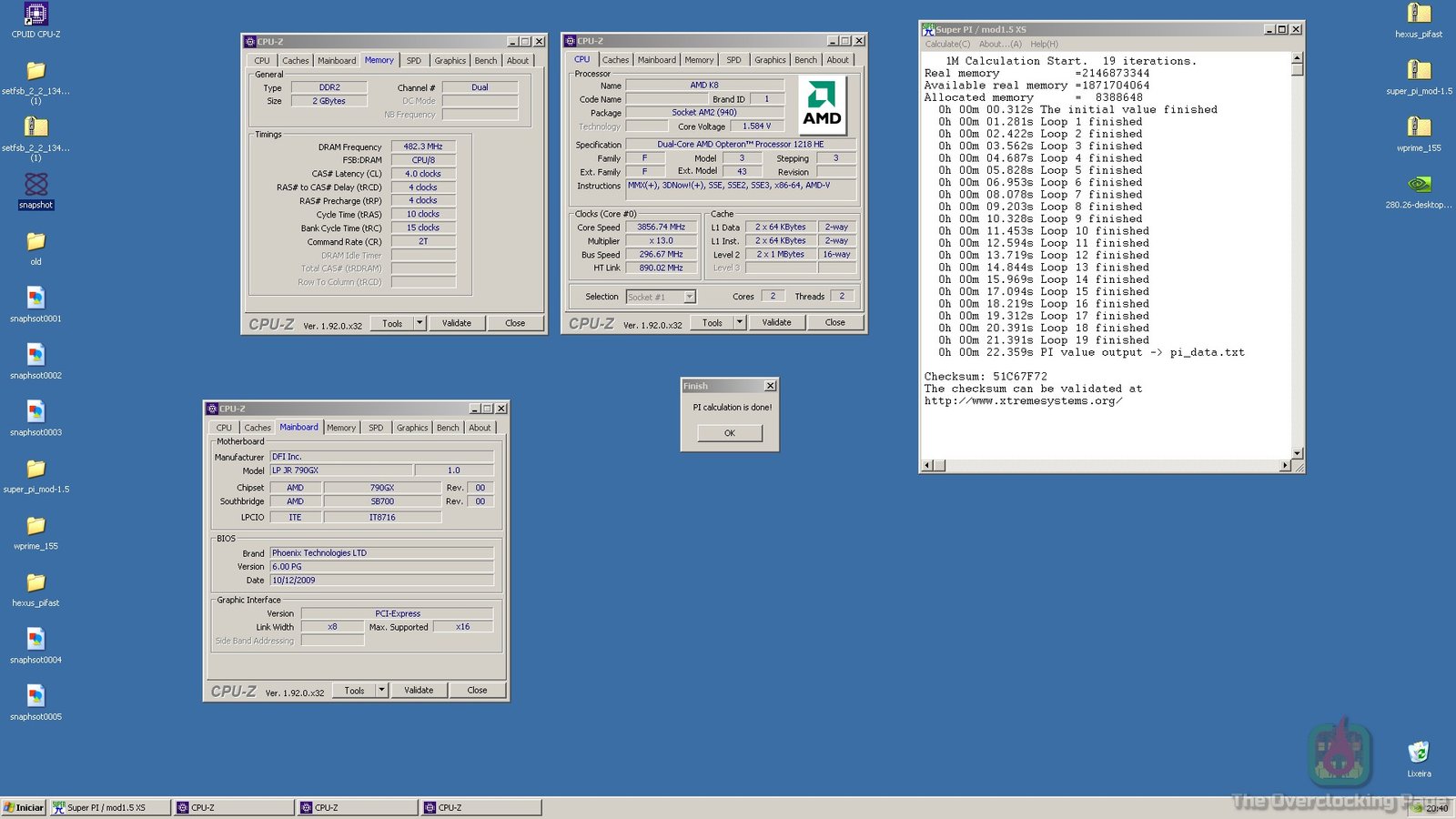Open the setfsb_2_2 desktop shortcut
1456x819 pixels.
tap(35, 73)
